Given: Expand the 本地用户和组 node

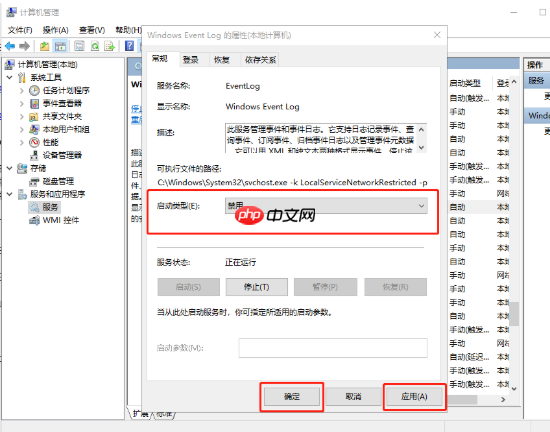Looking at the screenshot, I should (22, 129).
